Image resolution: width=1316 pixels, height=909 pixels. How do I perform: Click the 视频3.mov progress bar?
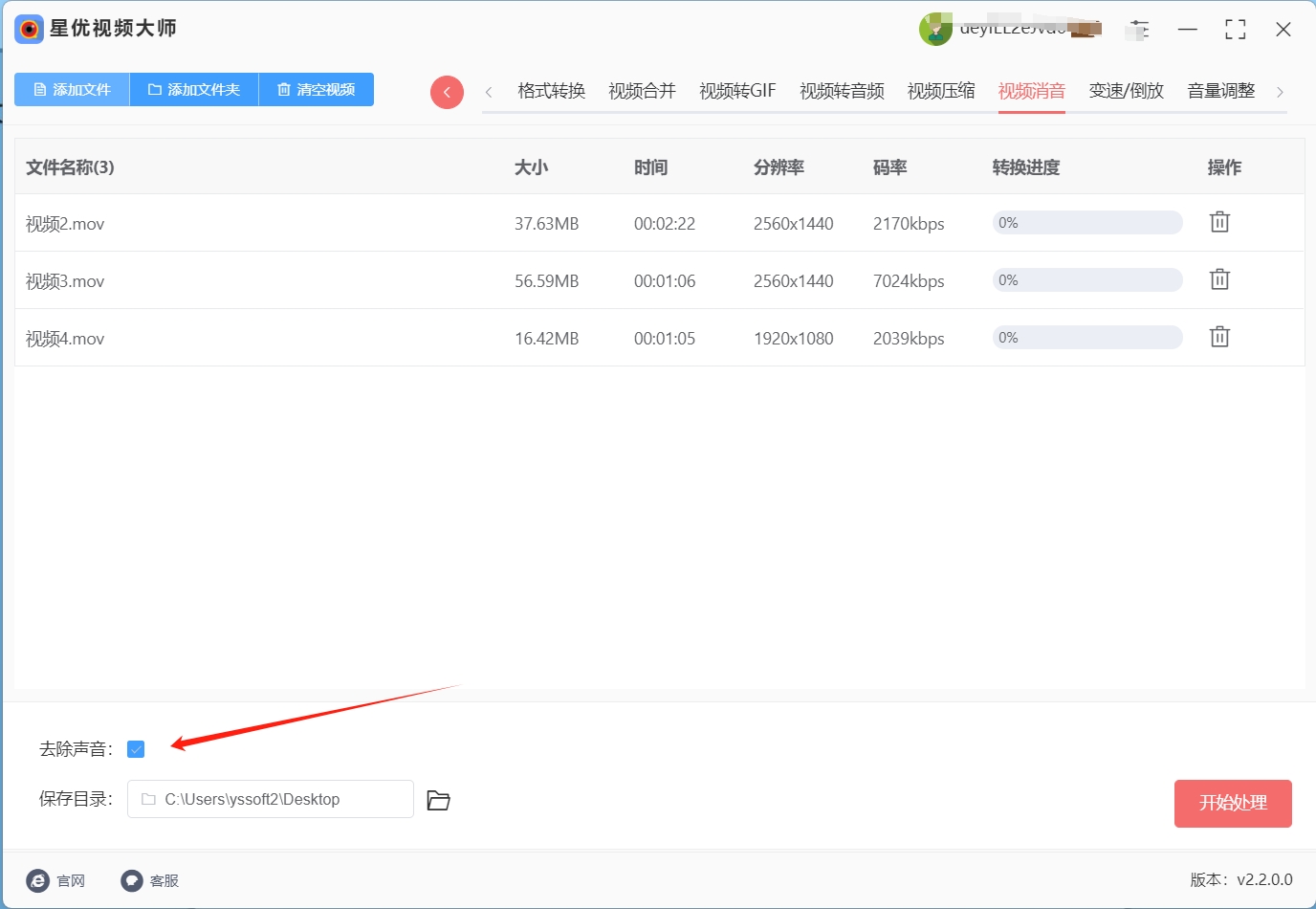[1087, 280]
